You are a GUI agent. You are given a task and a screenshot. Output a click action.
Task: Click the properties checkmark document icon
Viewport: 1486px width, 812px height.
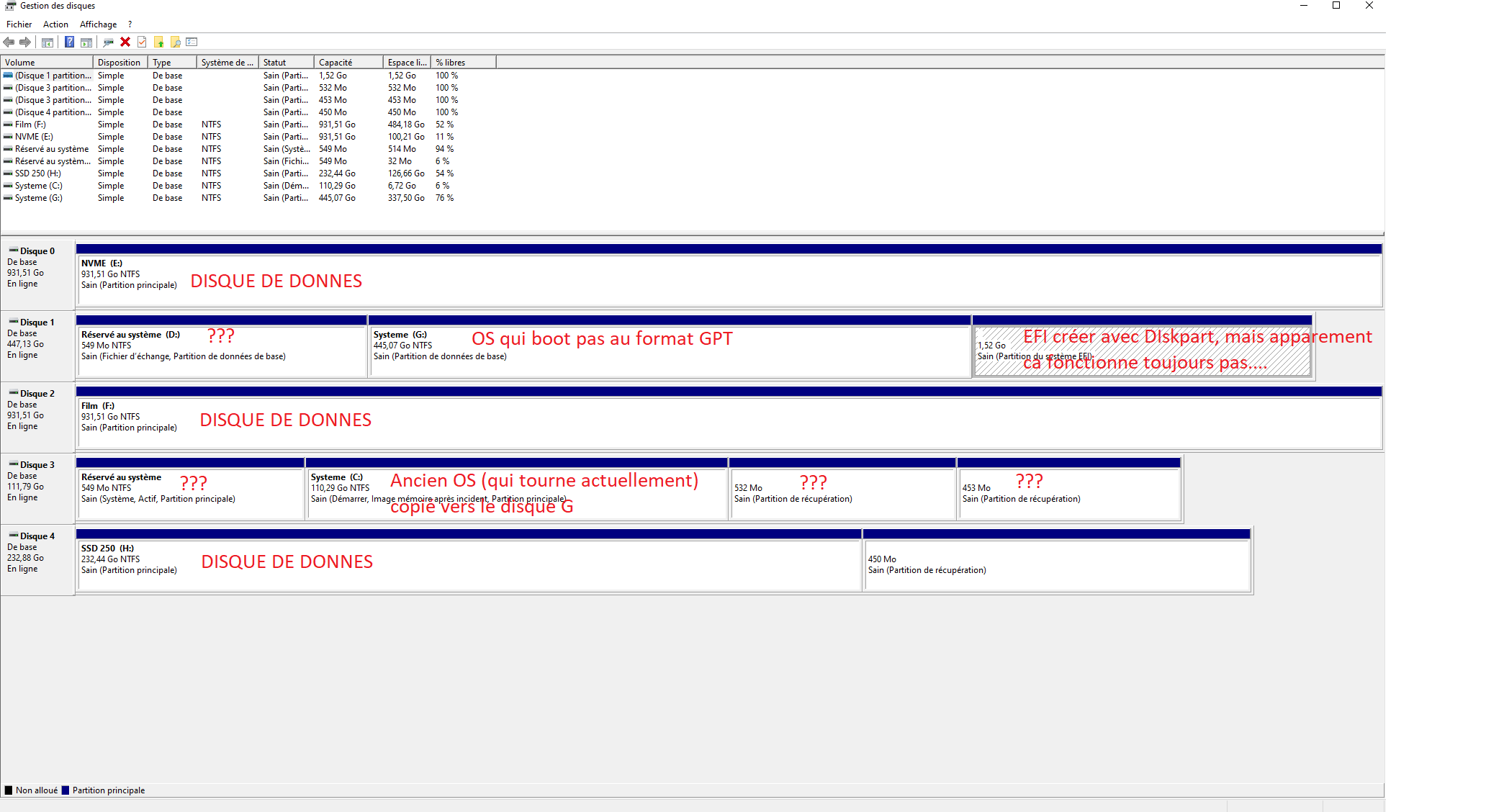pyautogui.click(x=142, y=42)
